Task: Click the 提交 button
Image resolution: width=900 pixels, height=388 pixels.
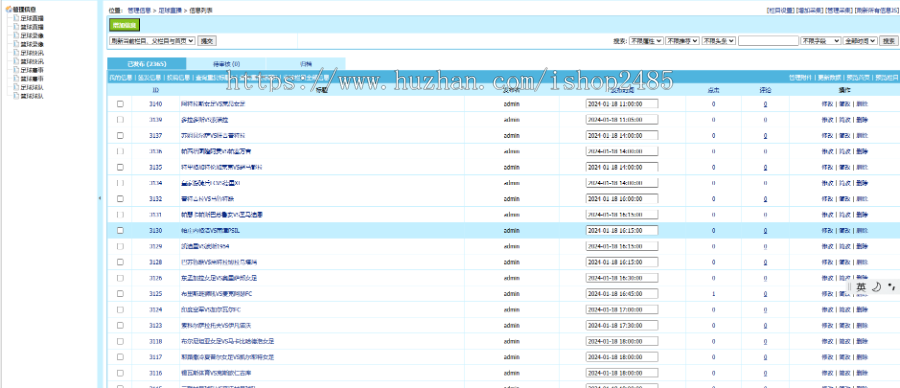Action: click(207, 41)
